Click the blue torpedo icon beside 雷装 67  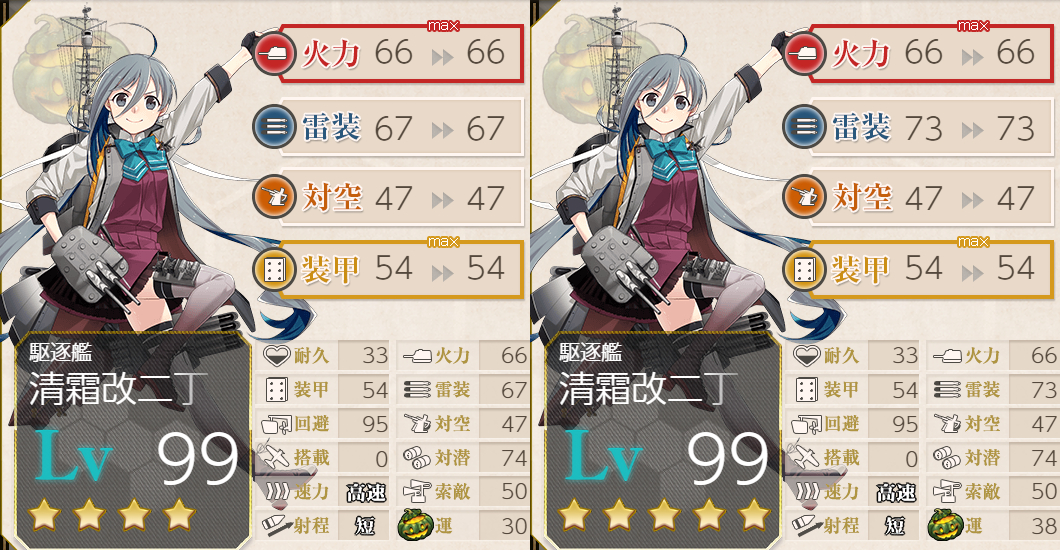[274, 127]
